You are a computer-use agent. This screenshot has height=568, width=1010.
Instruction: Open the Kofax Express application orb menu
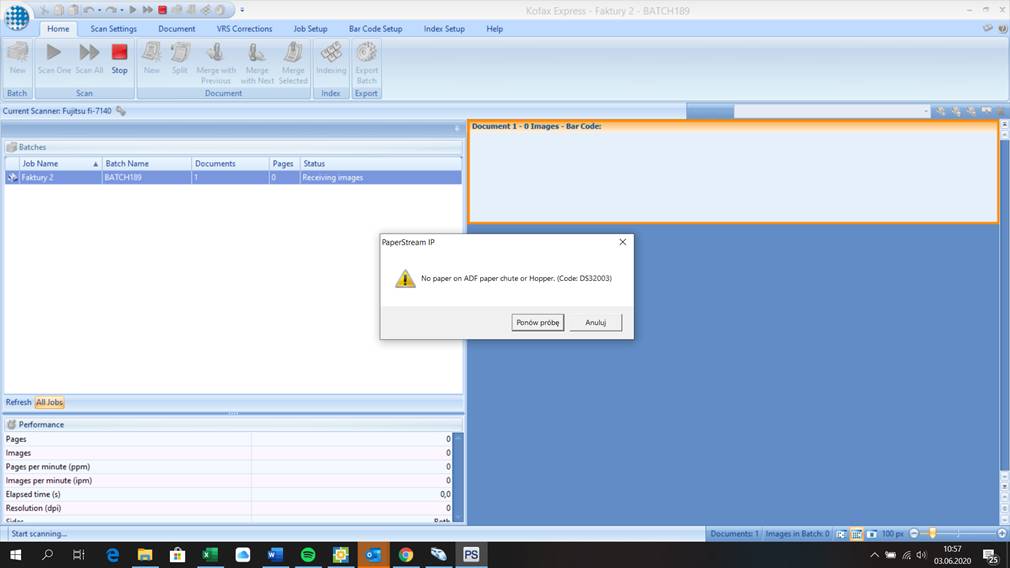pos(17,17)
